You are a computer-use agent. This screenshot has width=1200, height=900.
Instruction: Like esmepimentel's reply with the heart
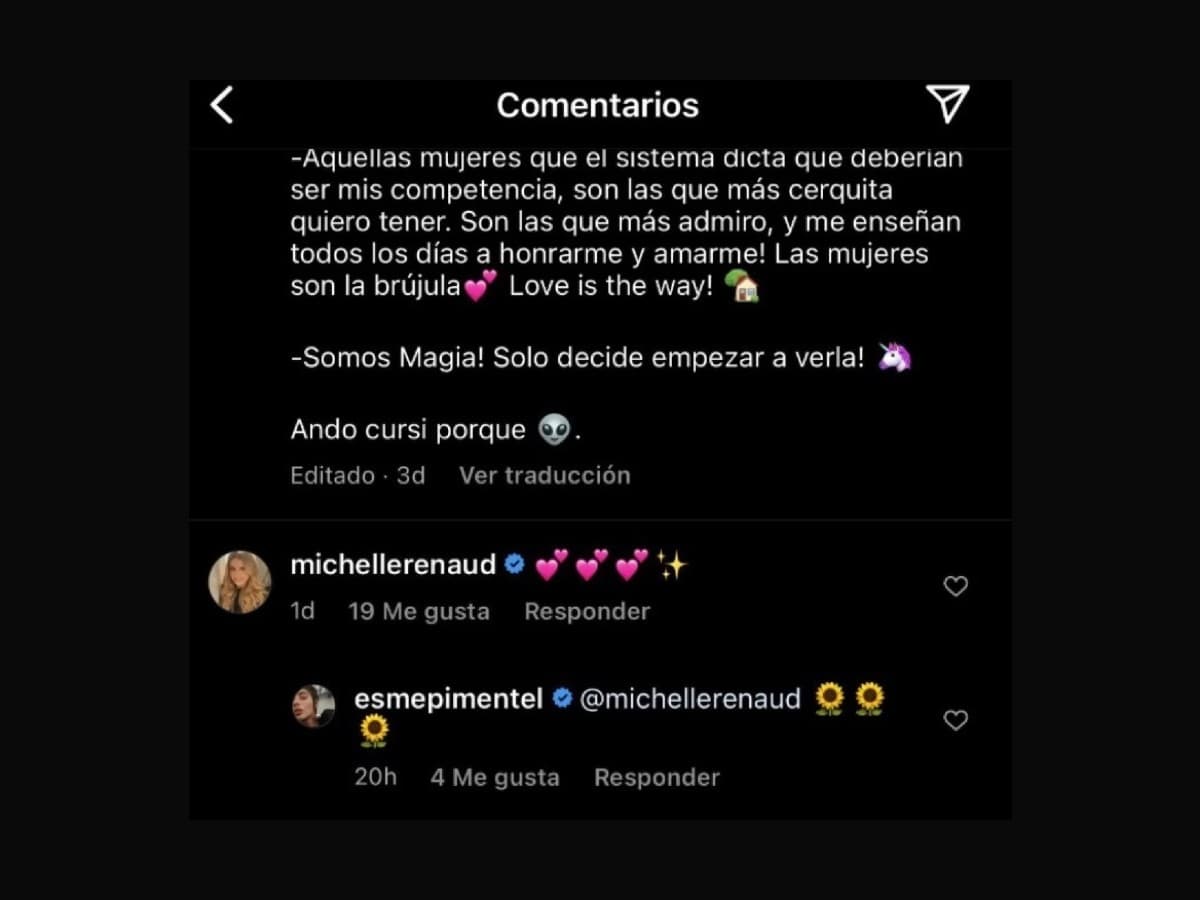[955, 720]
